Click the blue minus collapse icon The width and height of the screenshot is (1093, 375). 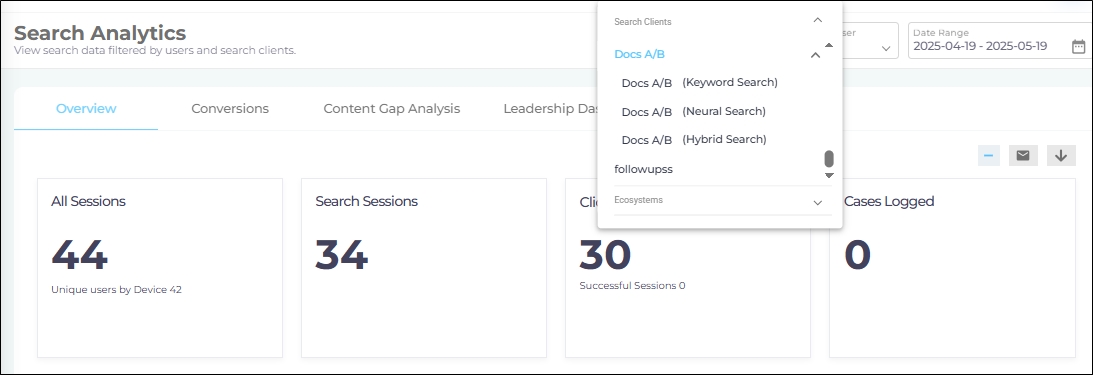pos(989,155)
